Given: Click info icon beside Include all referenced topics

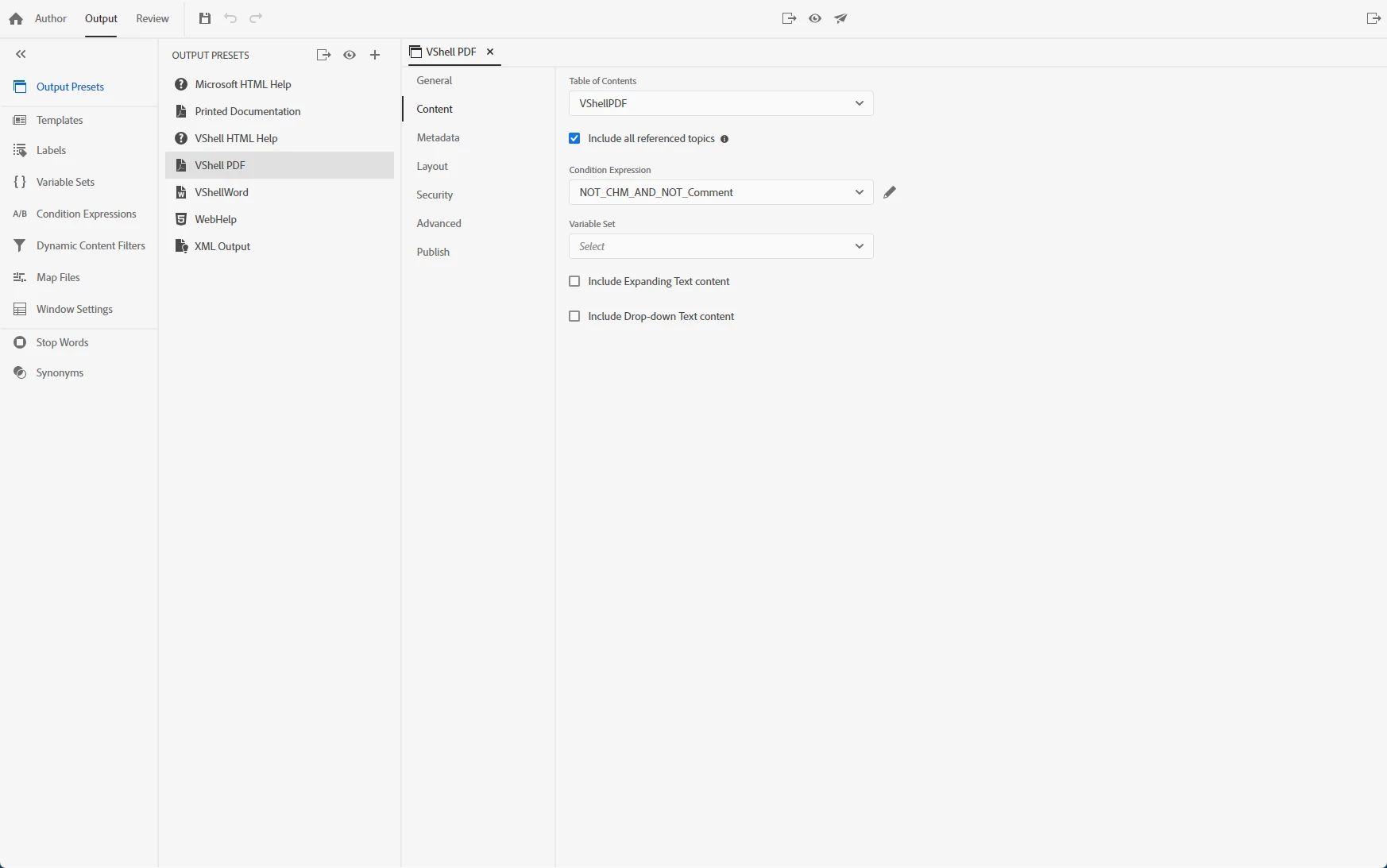Looking at the screenshot, I should click(724, 139).
